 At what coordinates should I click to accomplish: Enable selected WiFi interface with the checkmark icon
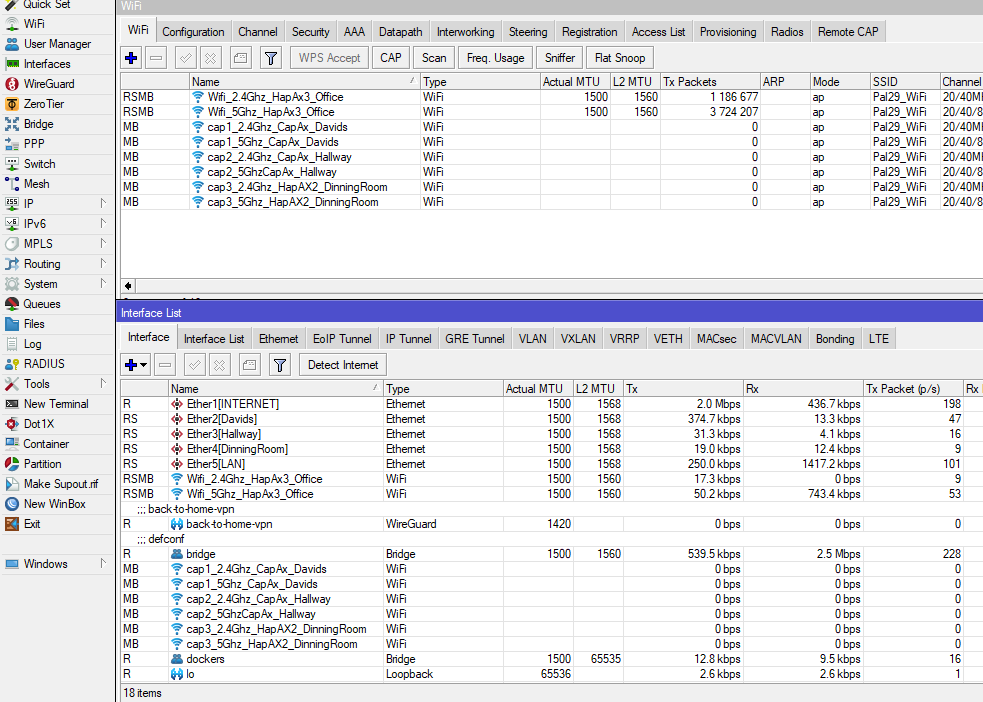coord(186,57)
